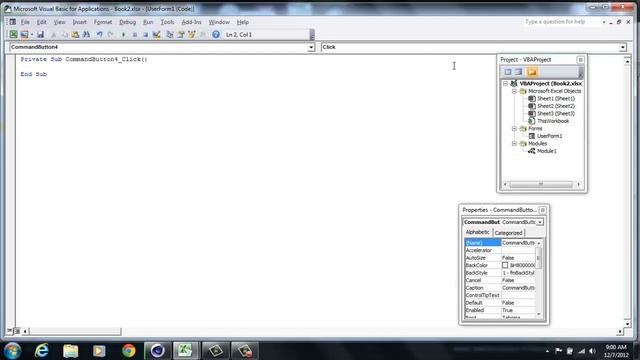Screen dimensions: 640x360
Task: Collapse the VBAProject (Book2.xlsx) root node
Action: 505,83
